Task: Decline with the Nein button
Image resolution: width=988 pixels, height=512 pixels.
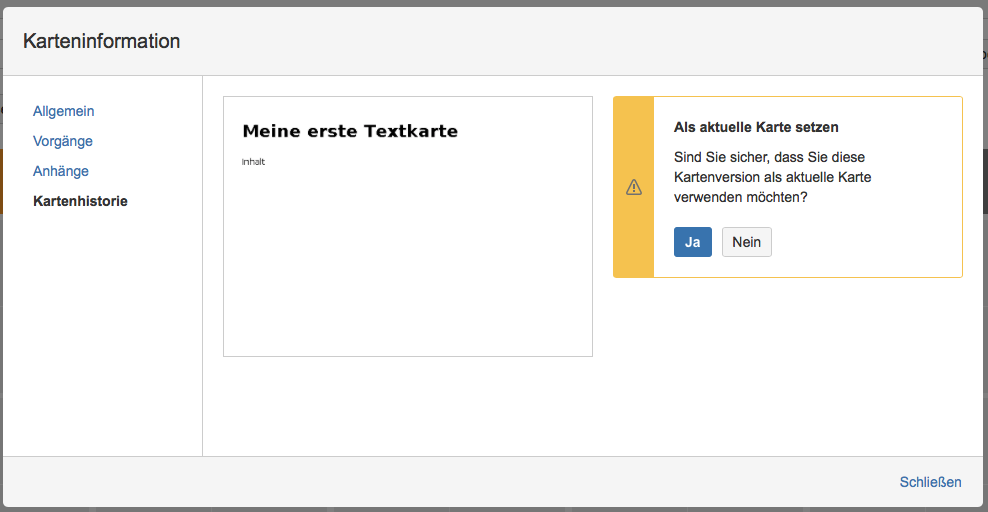Action: pyautogui.click(x=747, y=242)
